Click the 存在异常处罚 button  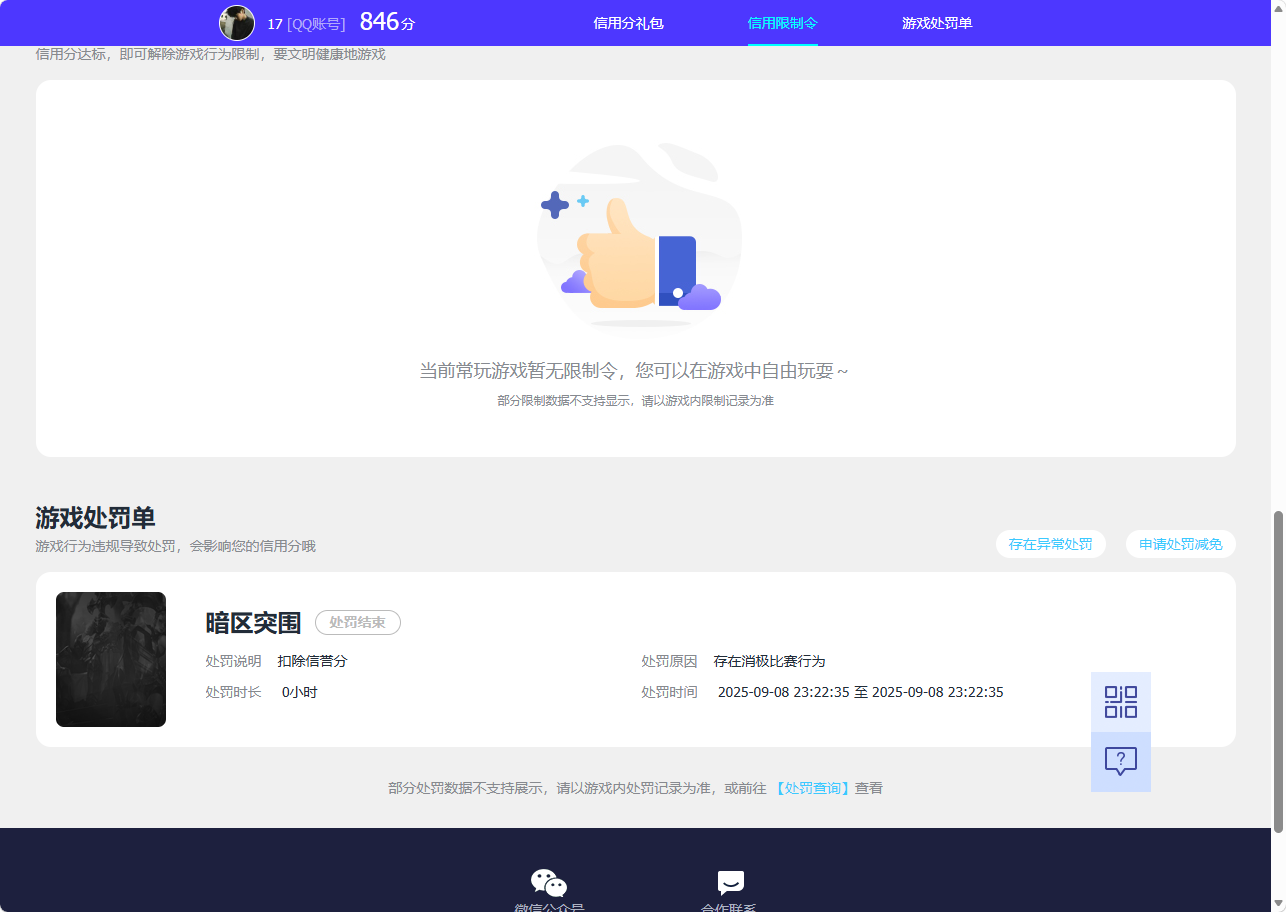click(1051, 544)
